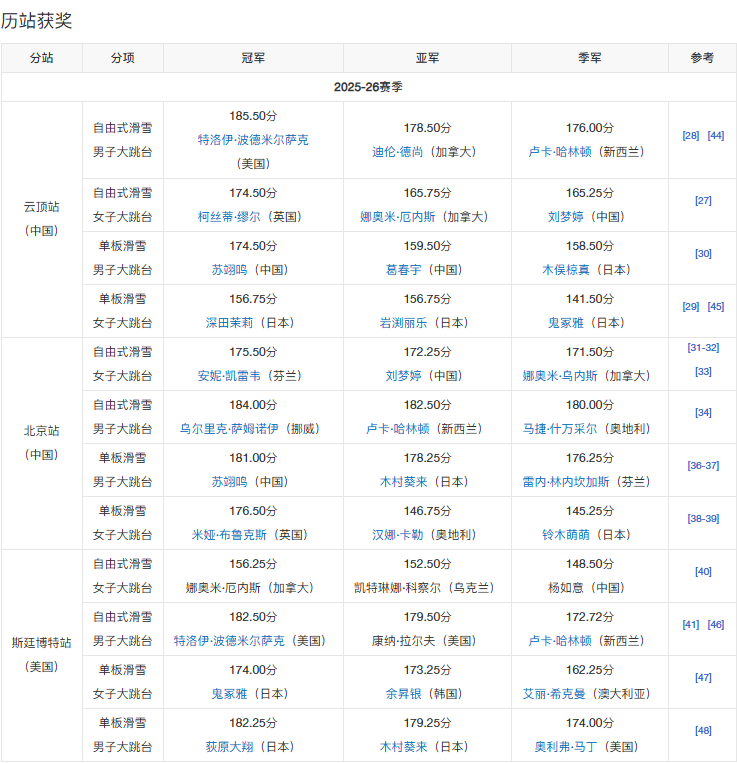Select the 冠军 column header

(253, 58)
